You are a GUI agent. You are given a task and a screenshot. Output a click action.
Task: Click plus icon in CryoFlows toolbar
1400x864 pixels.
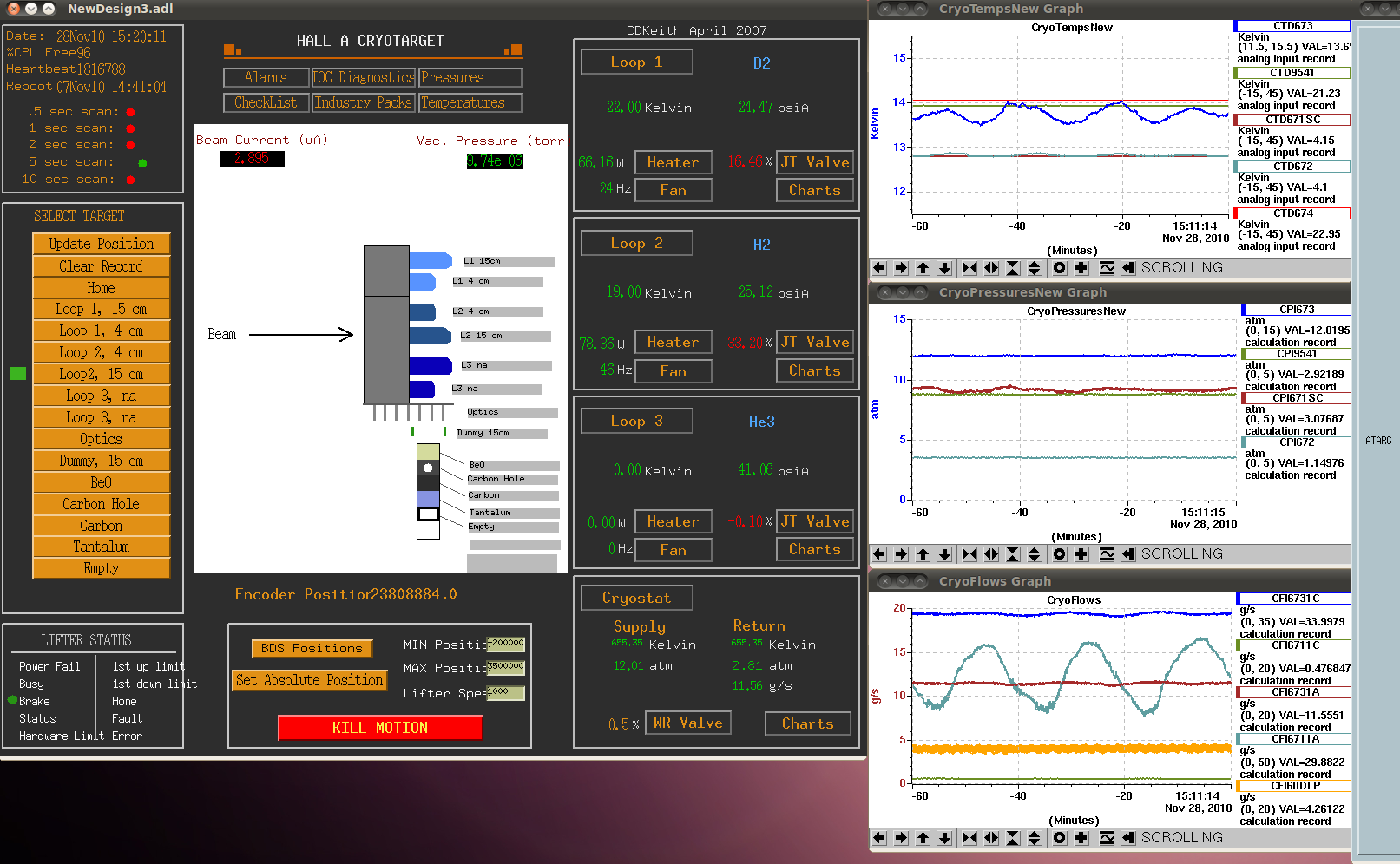click(1081, 838)
